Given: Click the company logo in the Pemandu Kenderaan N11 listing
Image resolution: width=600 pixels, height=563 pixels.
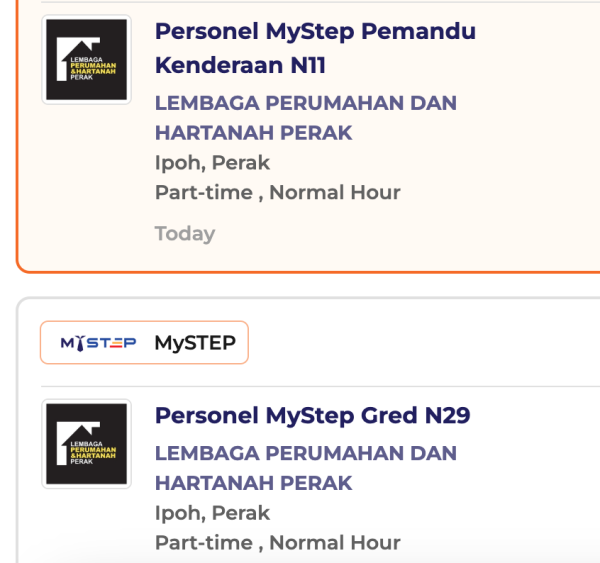Looking at the screenshot, I should coord(86,59).
